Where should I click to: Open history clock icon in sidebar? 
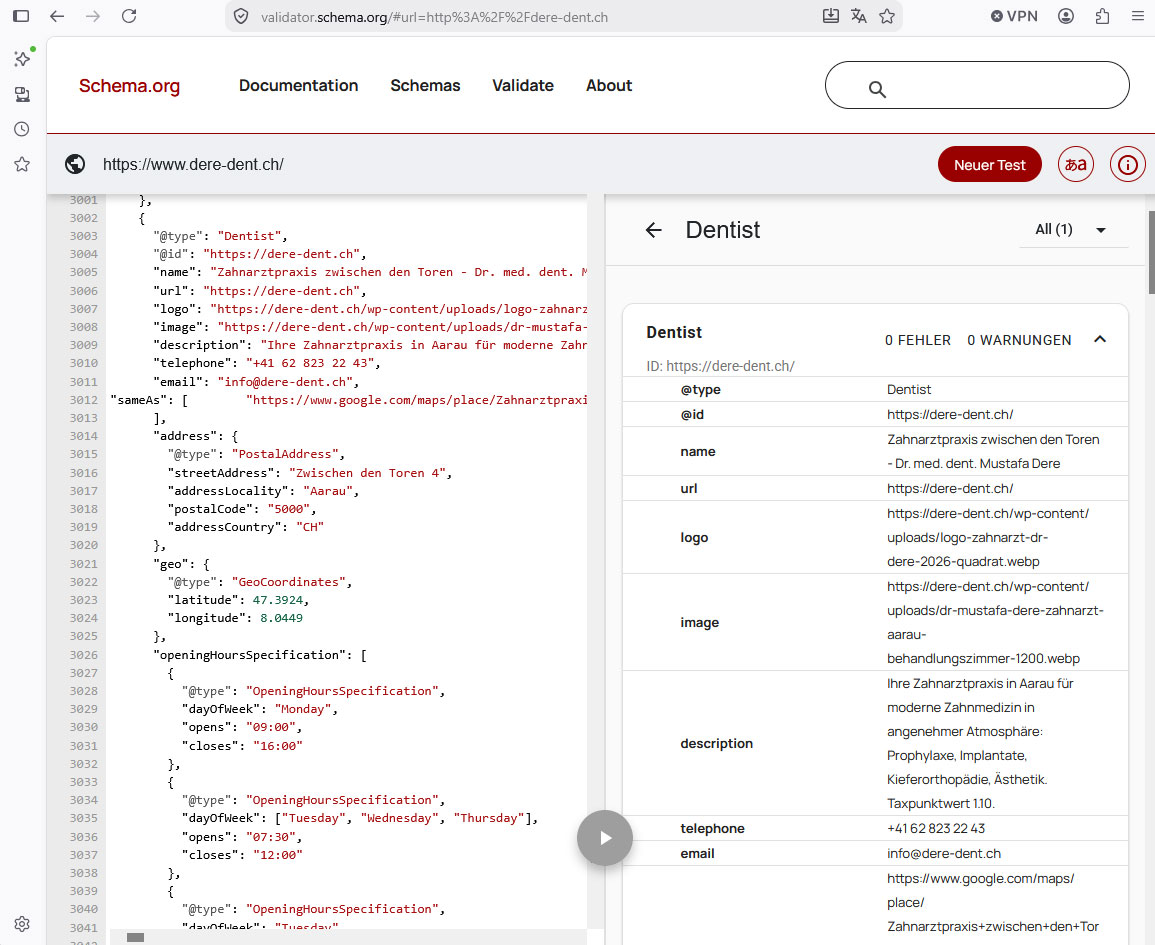coord(22,129)
